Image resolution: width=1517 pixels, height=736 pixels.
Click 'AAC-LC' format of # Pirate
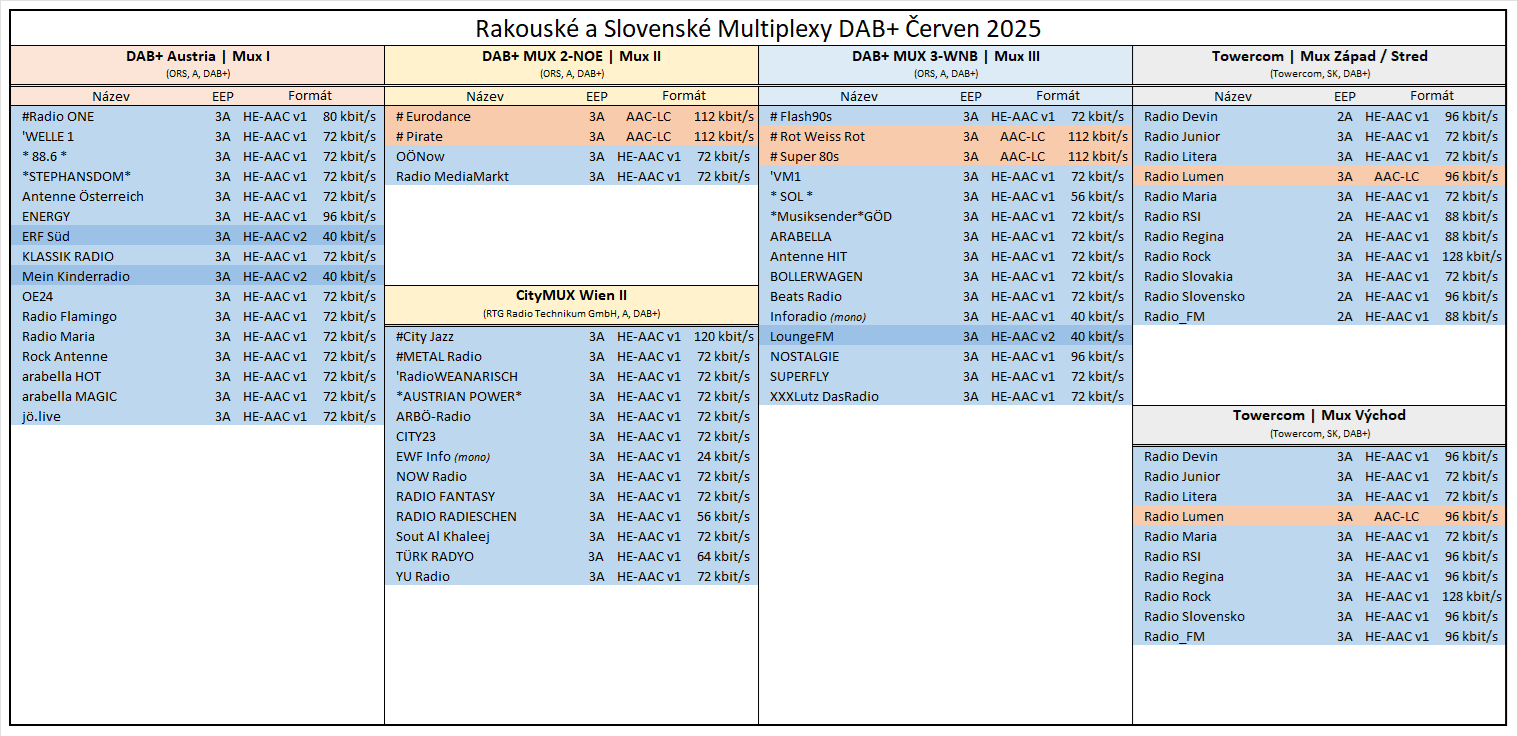[x=649, y=136]
